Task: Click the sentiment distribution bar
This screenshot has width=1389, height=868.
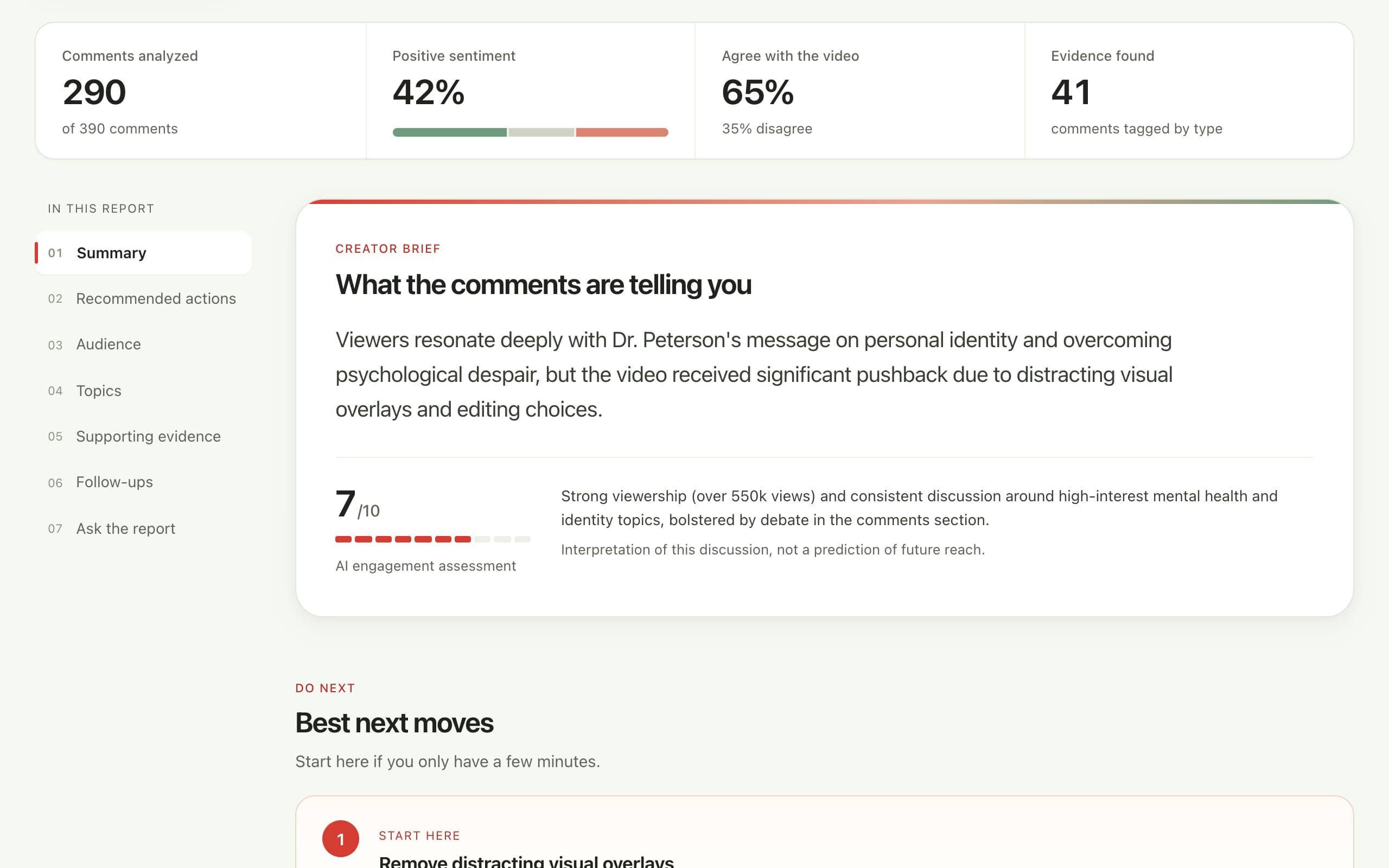Action: coord(530,132)
